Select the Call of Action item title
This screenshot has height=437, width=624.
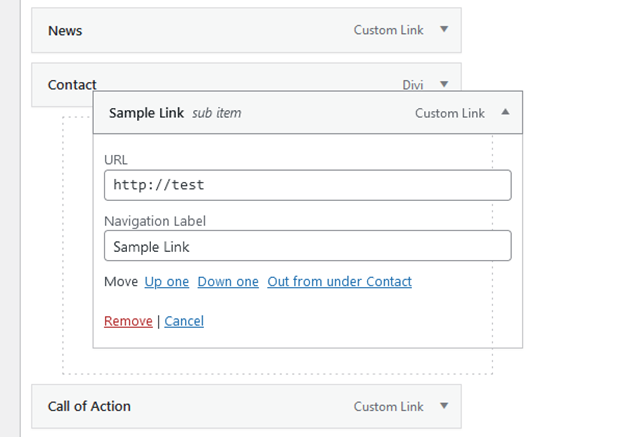[89, 406]
